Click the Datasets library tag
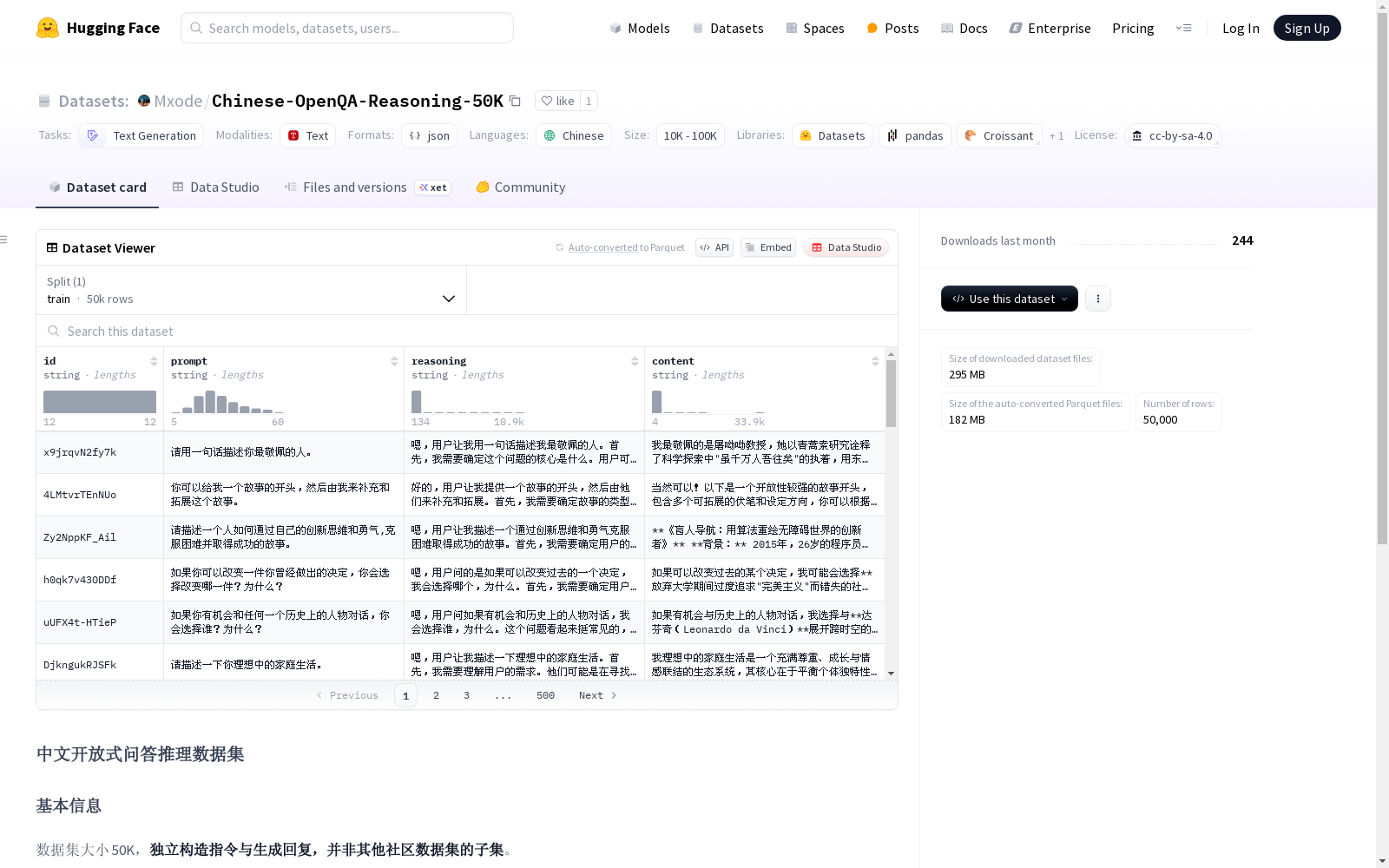Image resolution: width=1389 pixels, height=868 pixels. point(832,135)
